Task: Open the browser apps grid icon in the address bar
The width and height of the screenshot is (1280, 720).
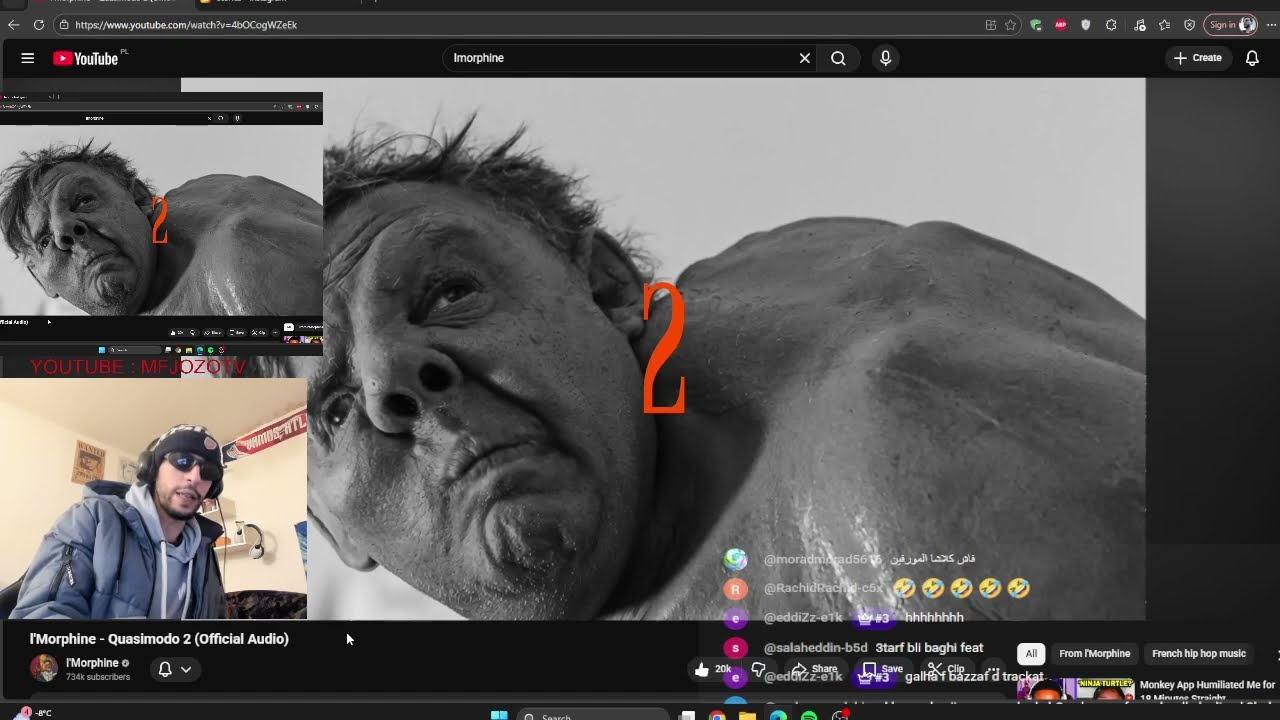Action: pyautogui.click(x=991, y=25)
